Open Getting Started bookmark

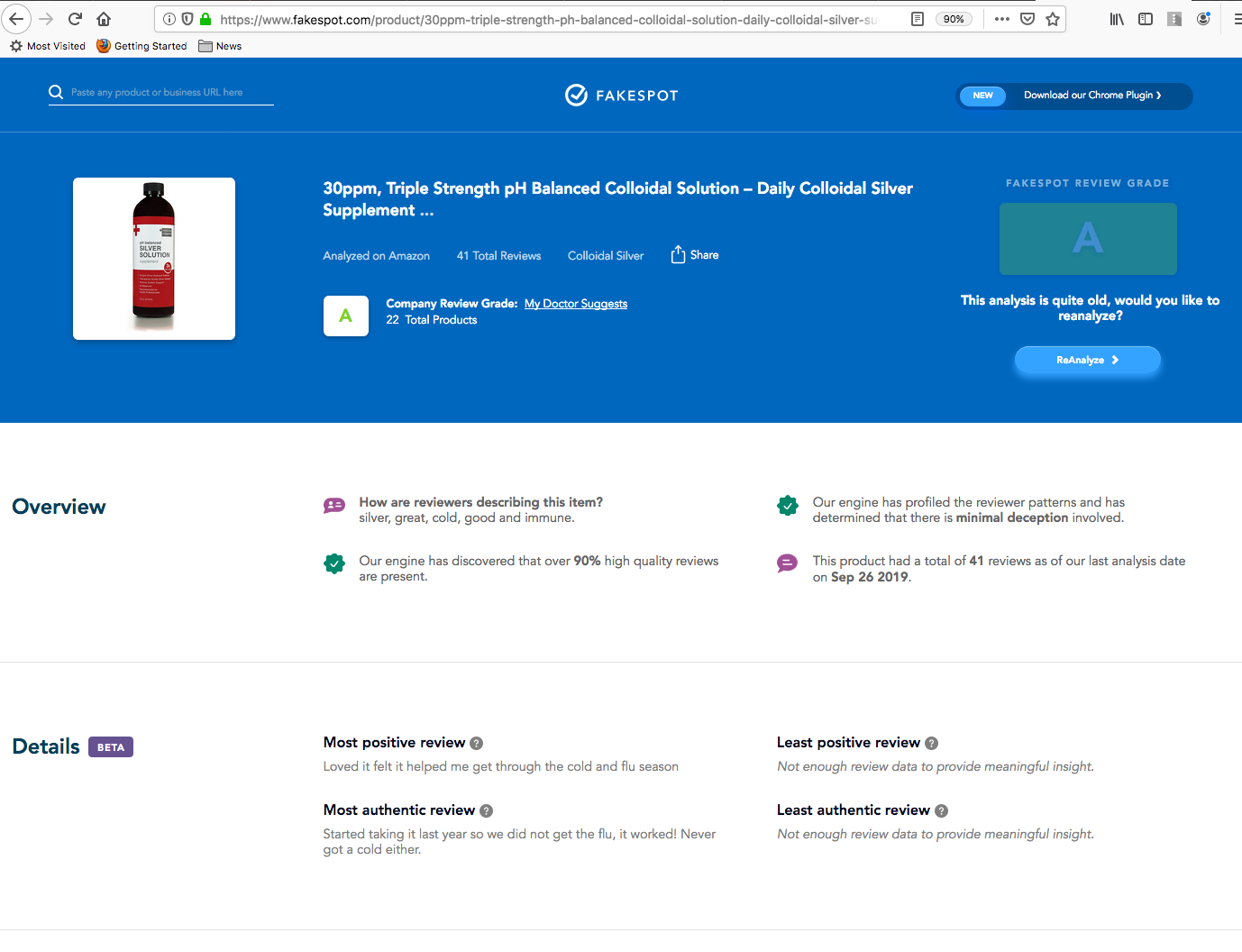tap(142, 46)
